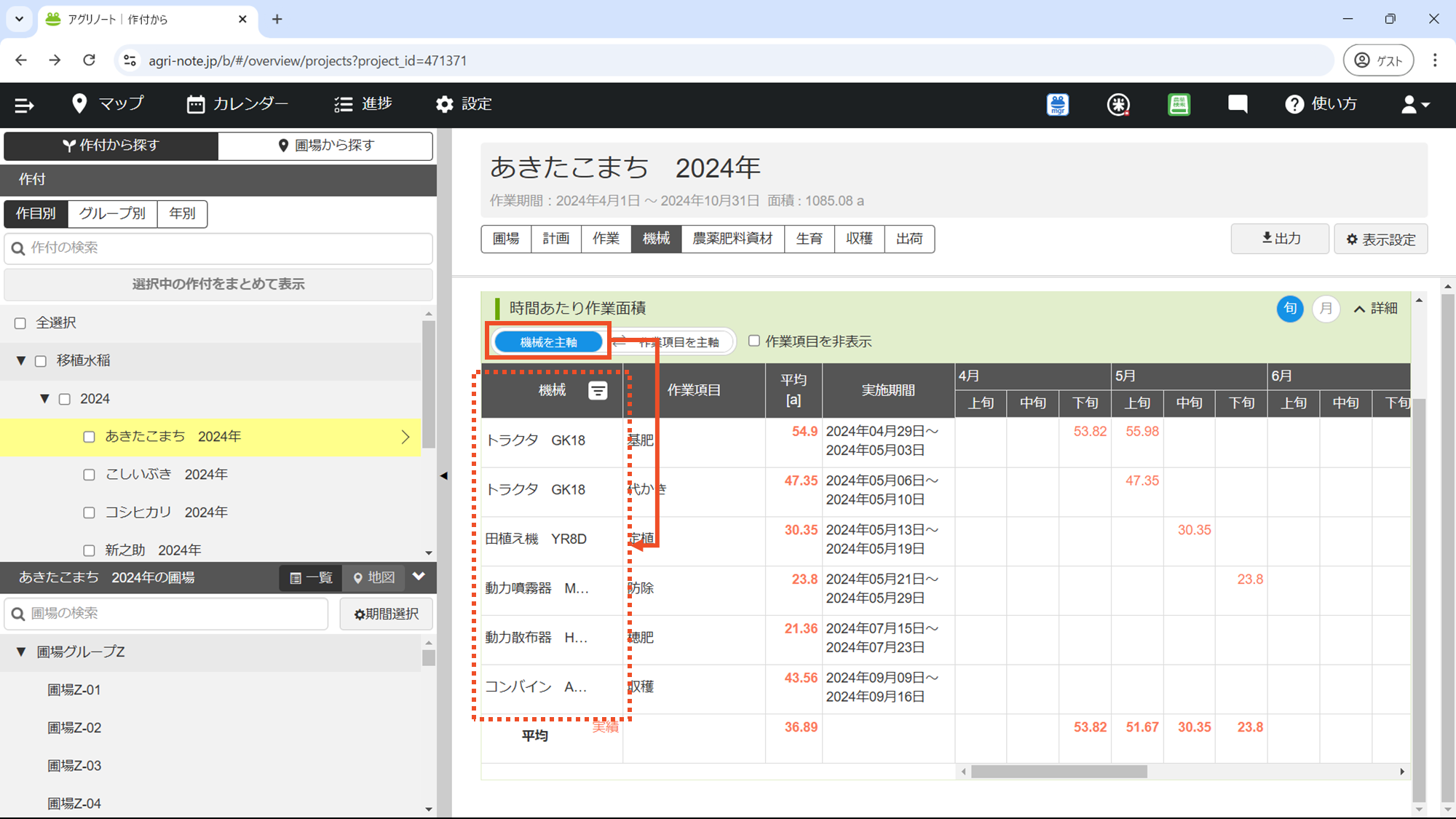Open the 計画 project tab
Viewport: 1456px width, 819px height.
click(x=556, y=239)
